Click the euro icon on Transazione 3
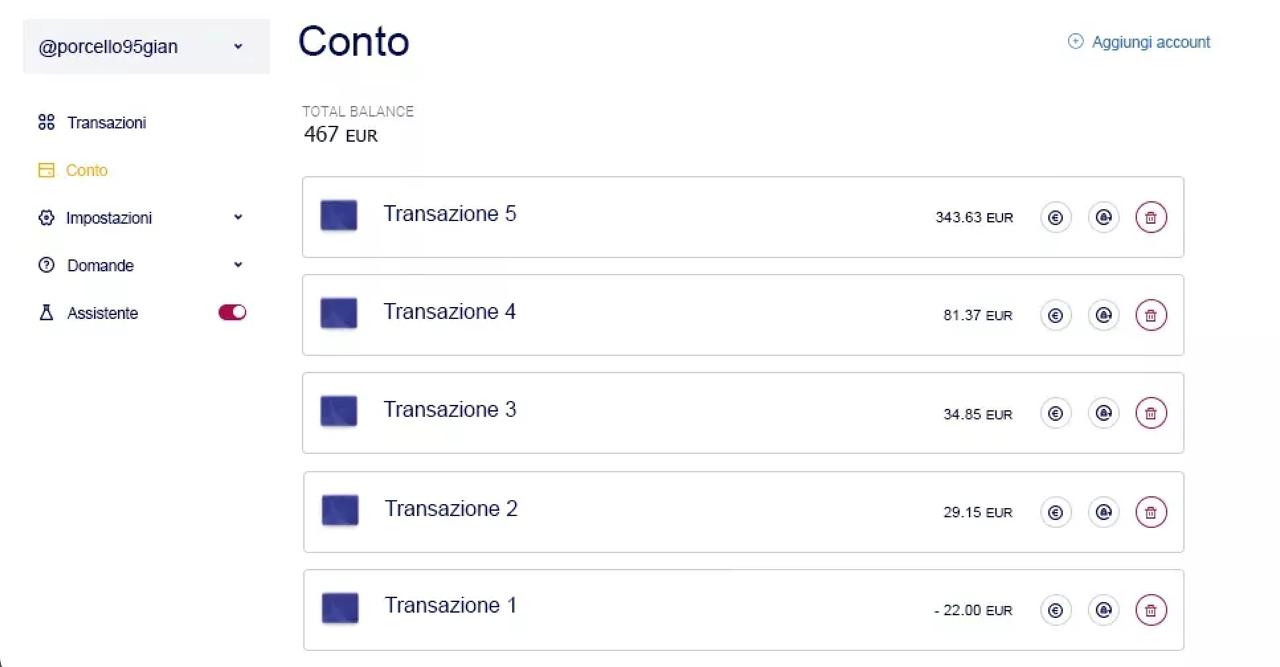 tap(1055, 413)
